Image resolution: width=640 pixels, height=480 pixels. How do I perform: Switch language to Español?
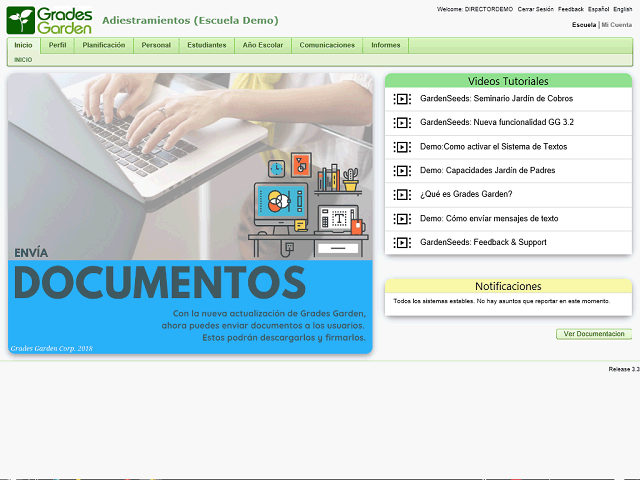click(x=598, y=9)
